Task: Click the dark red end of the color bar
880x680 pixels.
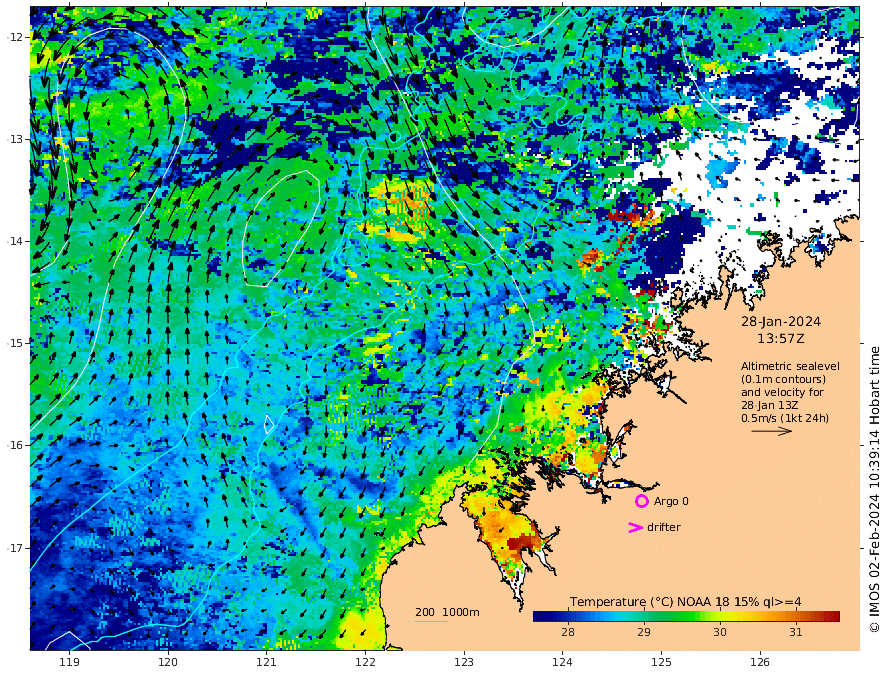Action: (833, 617)
